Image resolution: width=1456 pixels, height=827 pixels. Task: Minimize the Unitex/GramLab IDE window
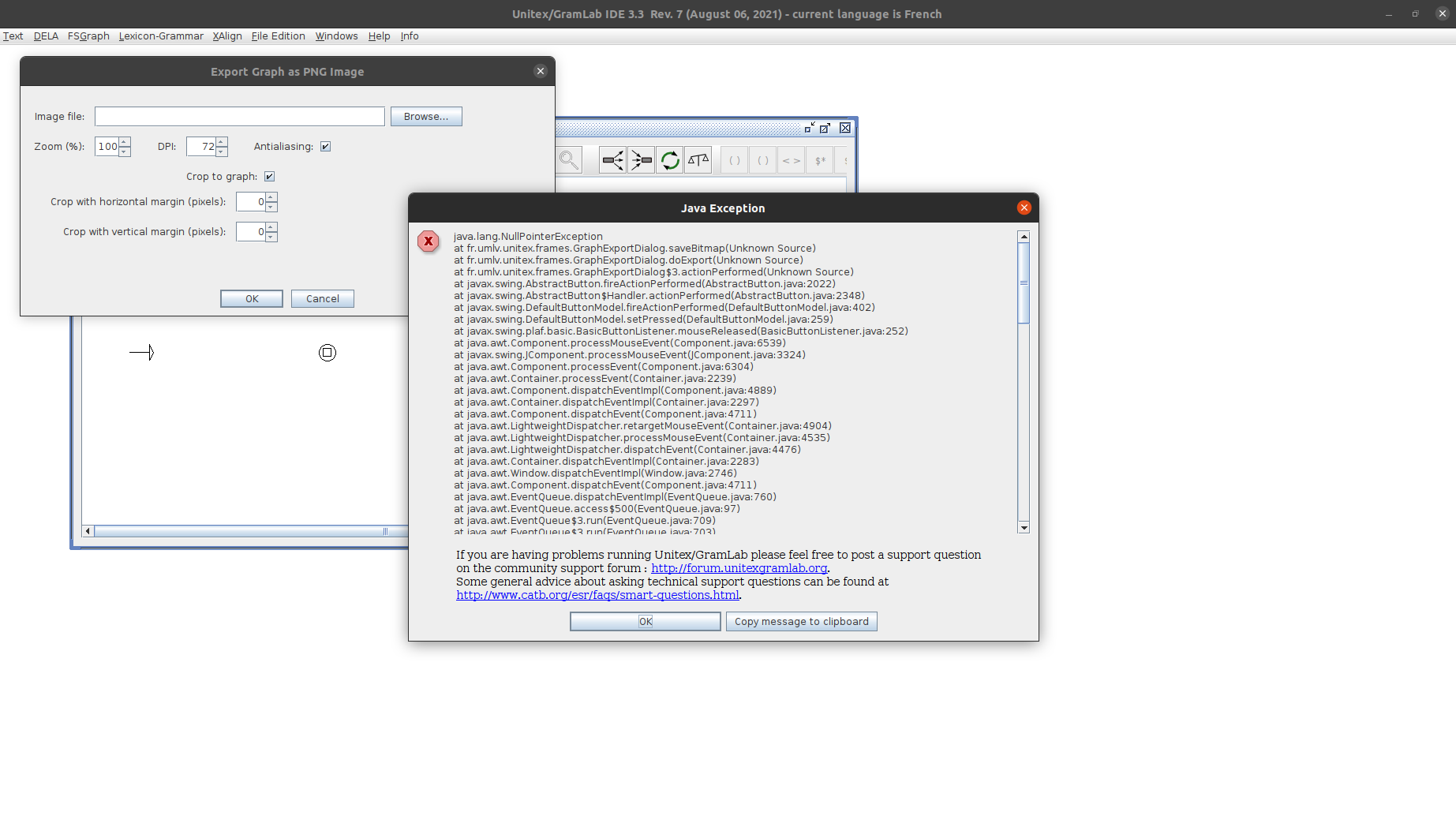(1388, 13)
